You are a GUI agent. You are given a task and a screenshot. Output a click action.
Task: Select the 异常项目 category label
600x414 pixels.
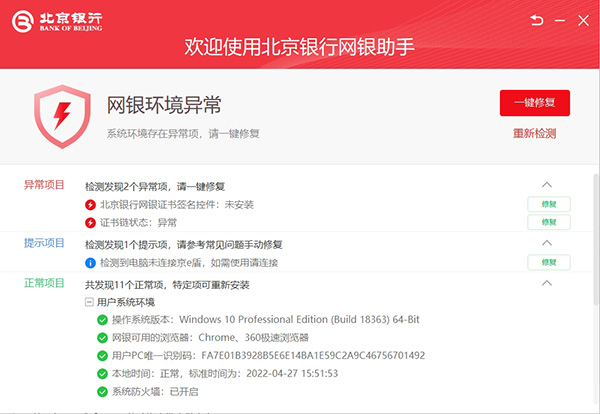(x=44, y=185)
